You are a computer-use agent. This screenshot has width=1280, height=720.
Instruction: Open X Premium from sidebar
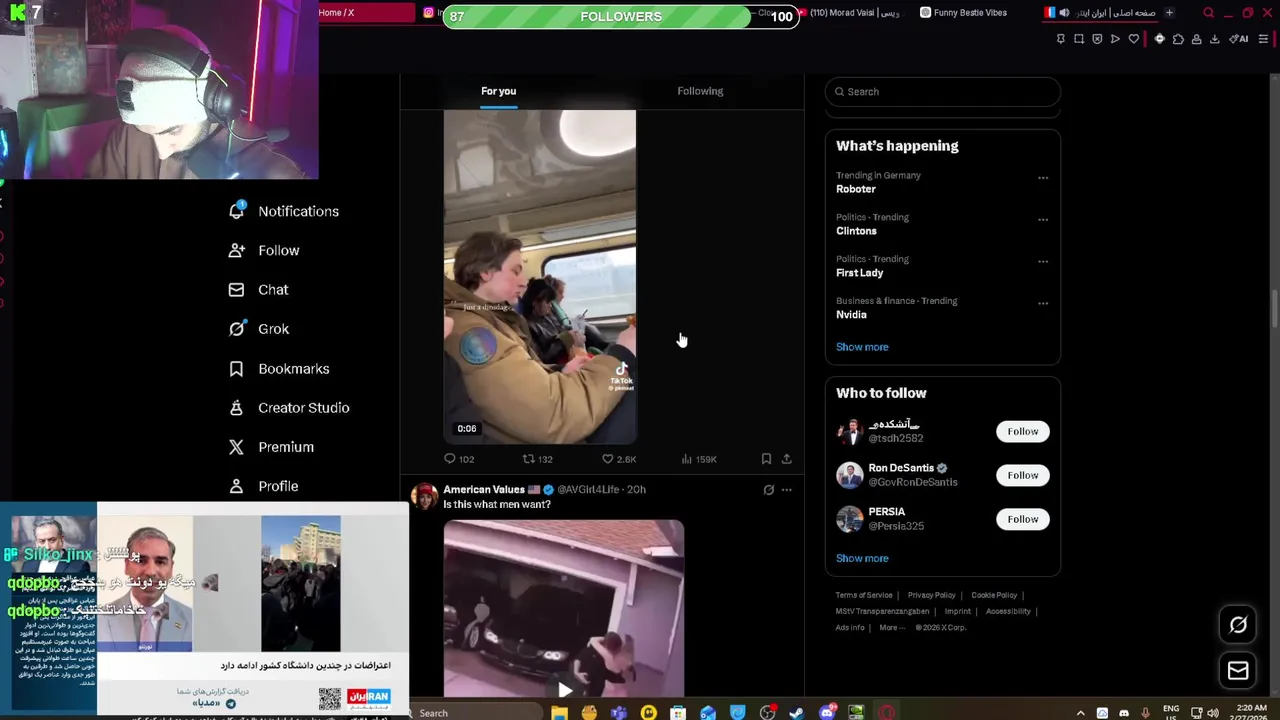[x=271, y=447]
